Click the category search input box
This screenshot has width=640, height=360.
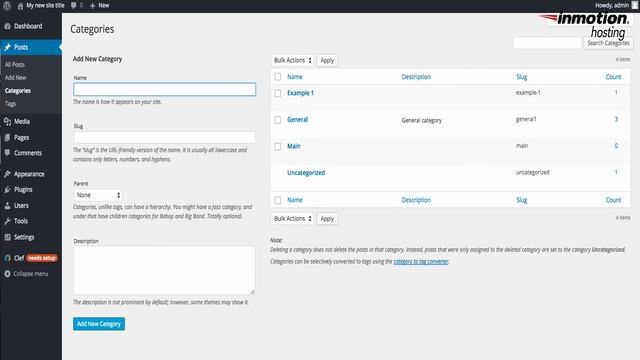[x=547, y=43]
